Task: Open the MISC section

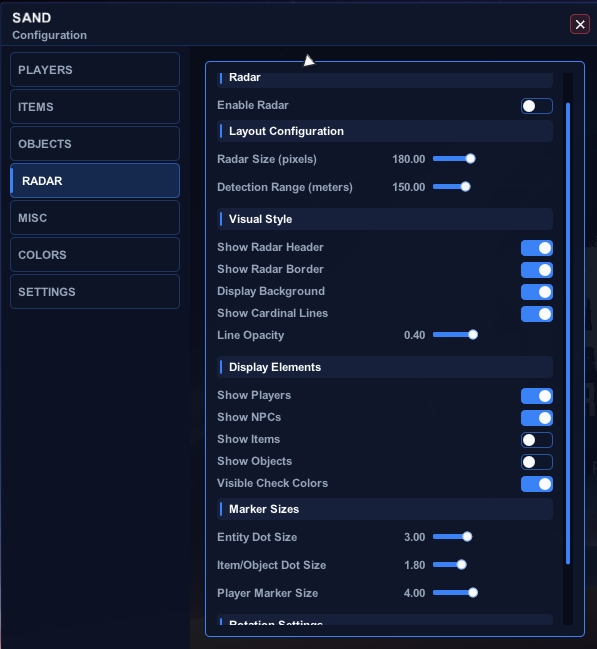Action: [x=95, y=218]
